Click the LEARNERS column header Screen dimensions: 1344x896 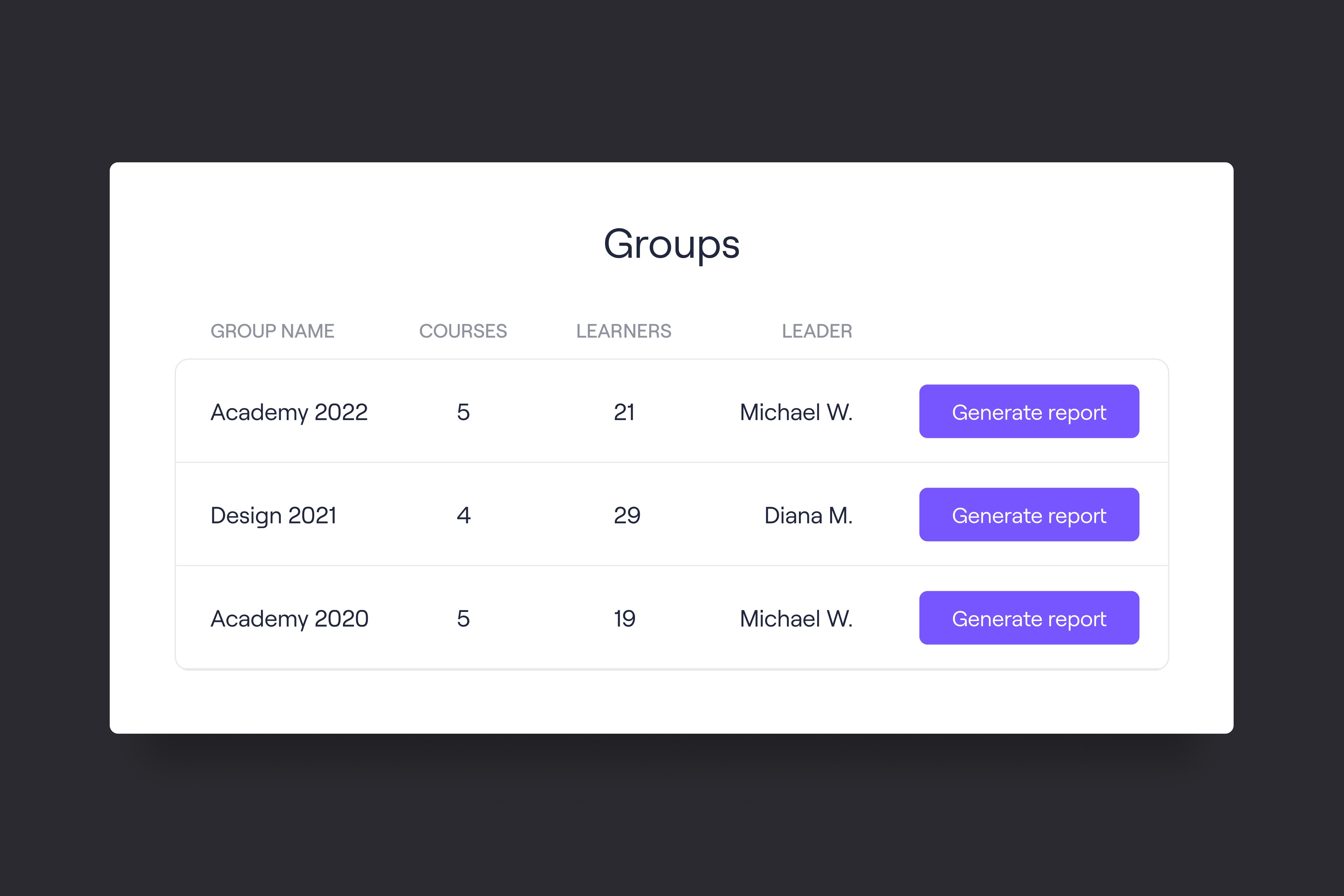pyautogui.click(x=623, y=331)
